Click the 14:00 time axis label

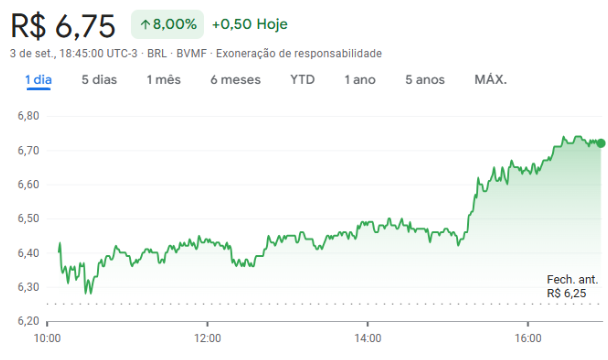pyautogui.click(x=368, y=338)
